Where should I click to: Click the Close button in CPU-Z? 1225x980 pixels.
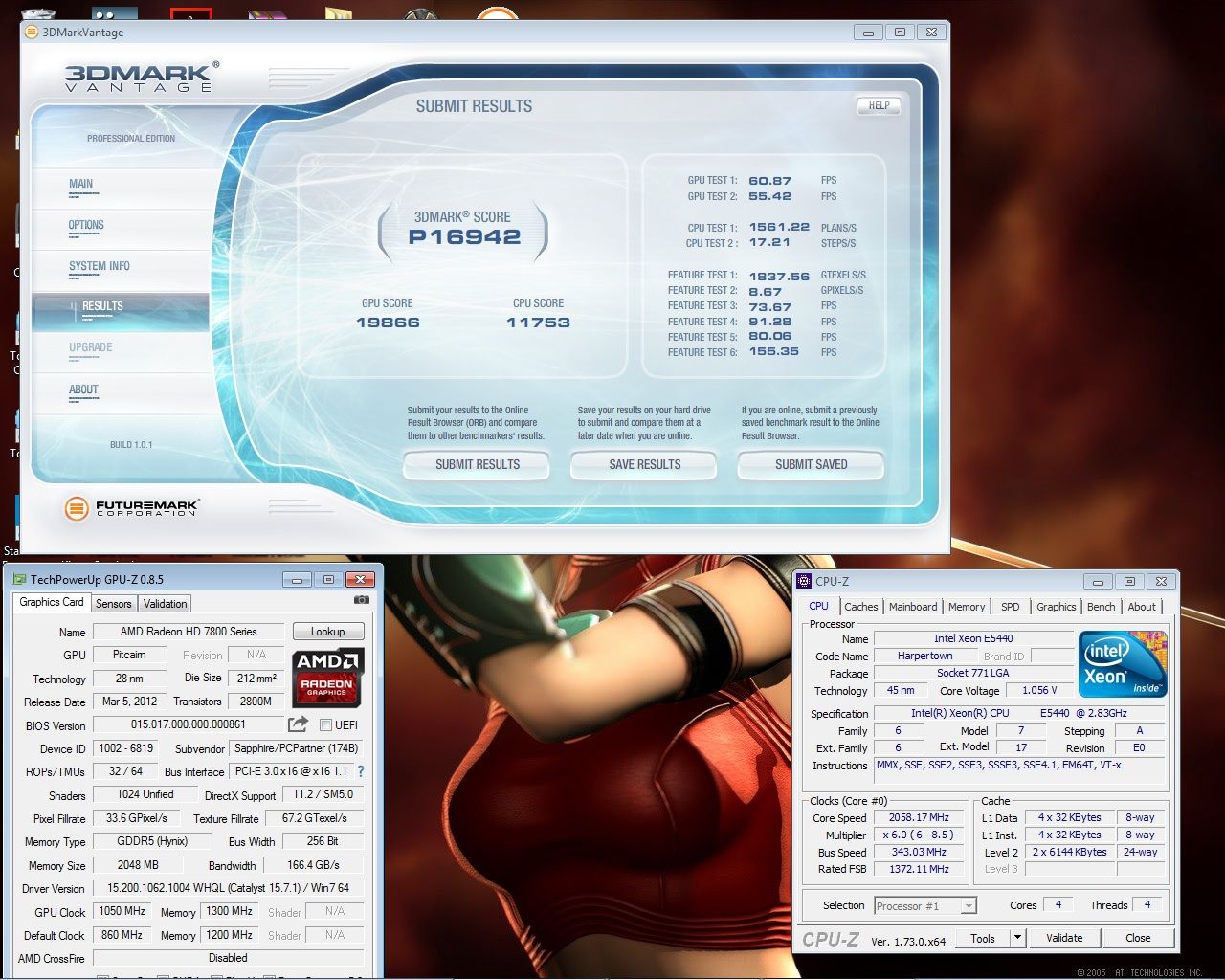click(x=1138, y=938)
